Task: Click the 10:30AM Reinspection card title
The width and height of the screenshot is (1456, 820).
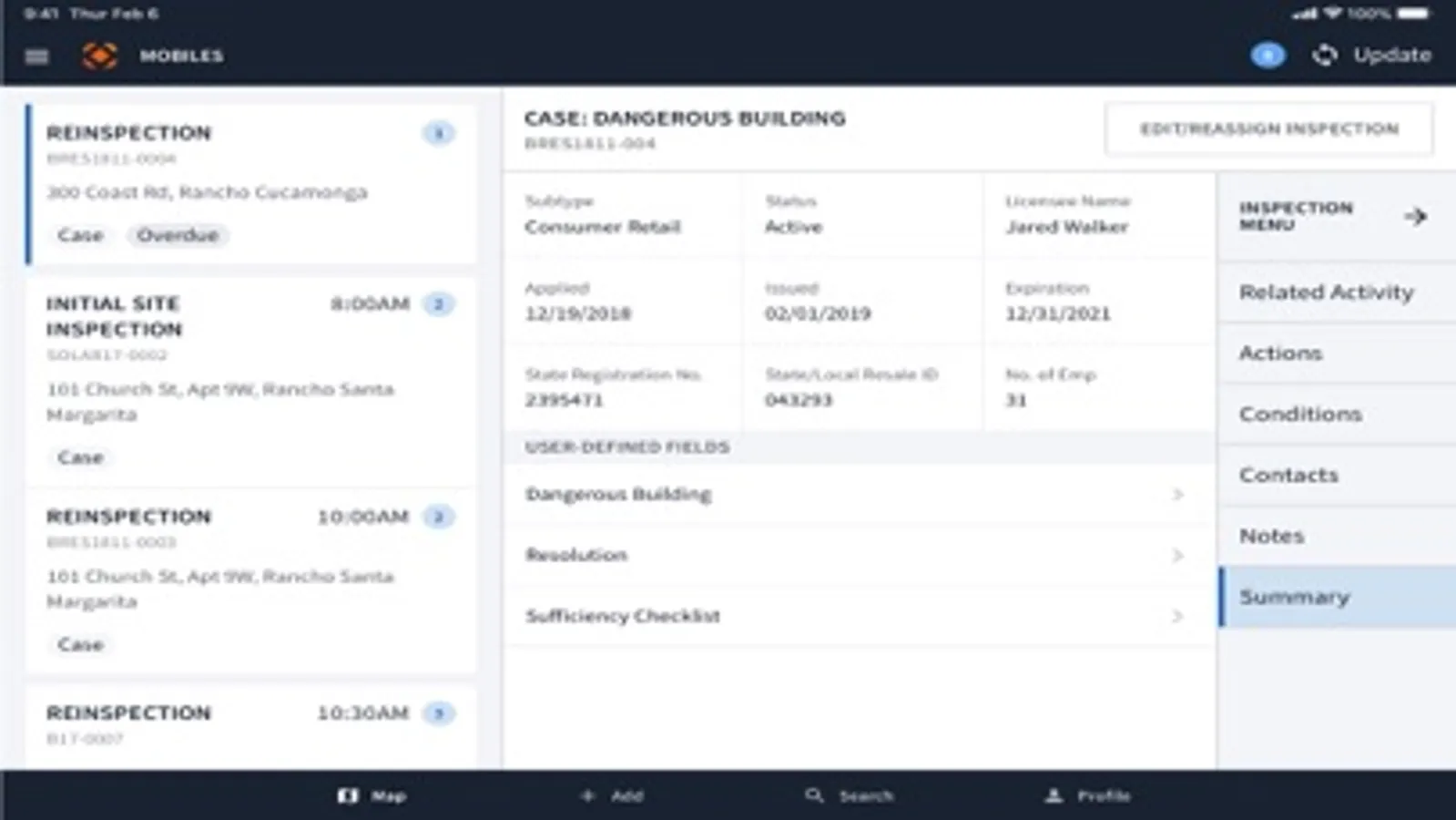Action: click(x=128, y=713)
